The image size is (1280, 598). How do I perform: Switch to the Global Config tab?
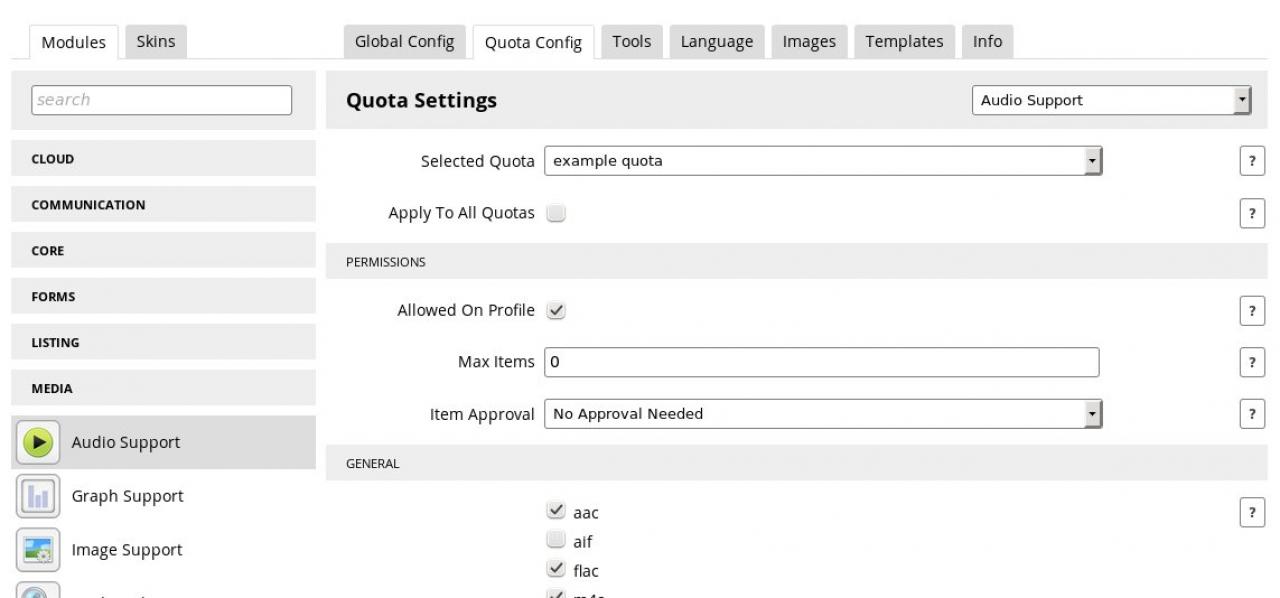(404, 42)
